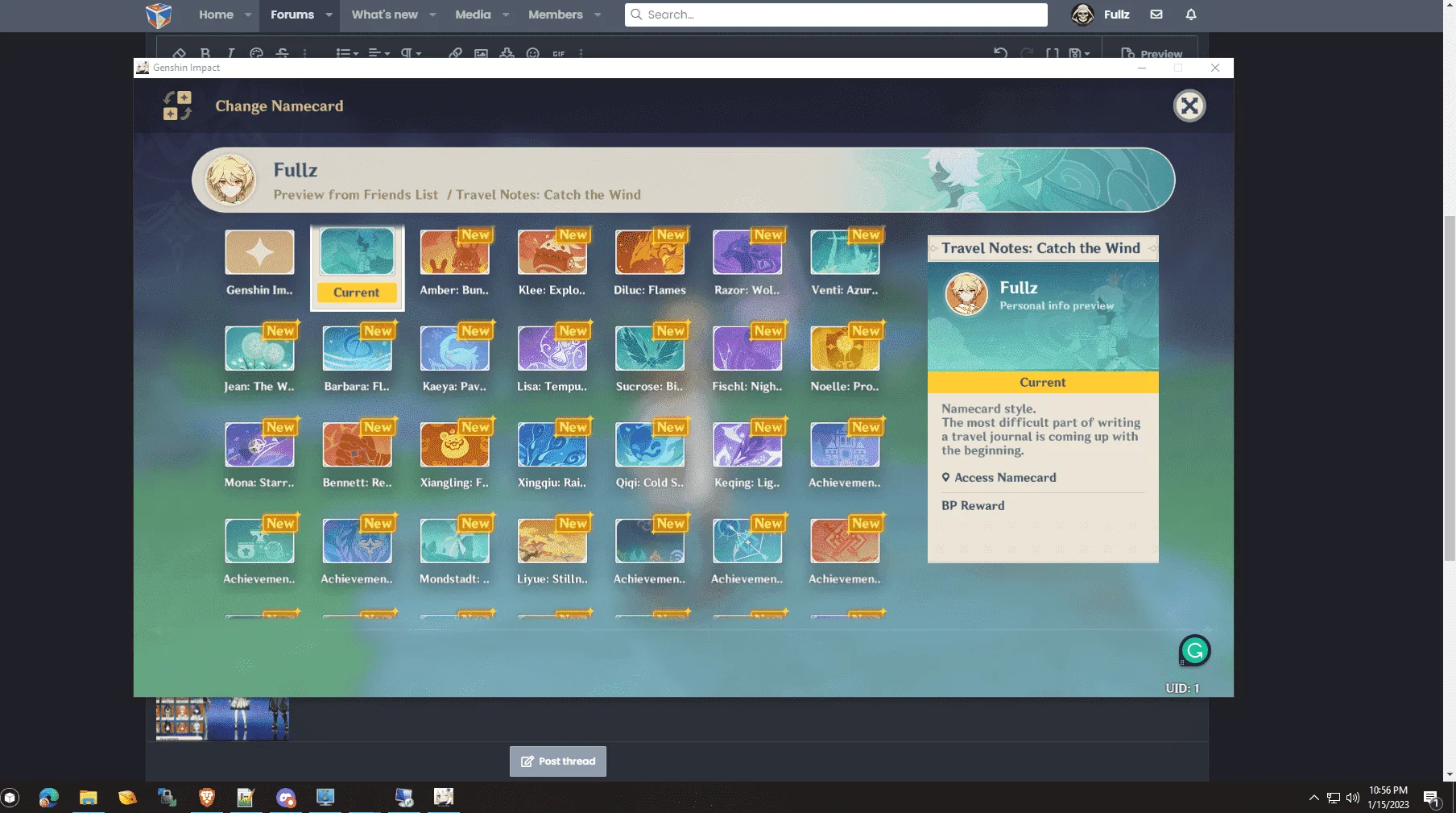The image size is (1456, 813).
Task: Open smilies picker in forum editor
Action: pos(532,53)
